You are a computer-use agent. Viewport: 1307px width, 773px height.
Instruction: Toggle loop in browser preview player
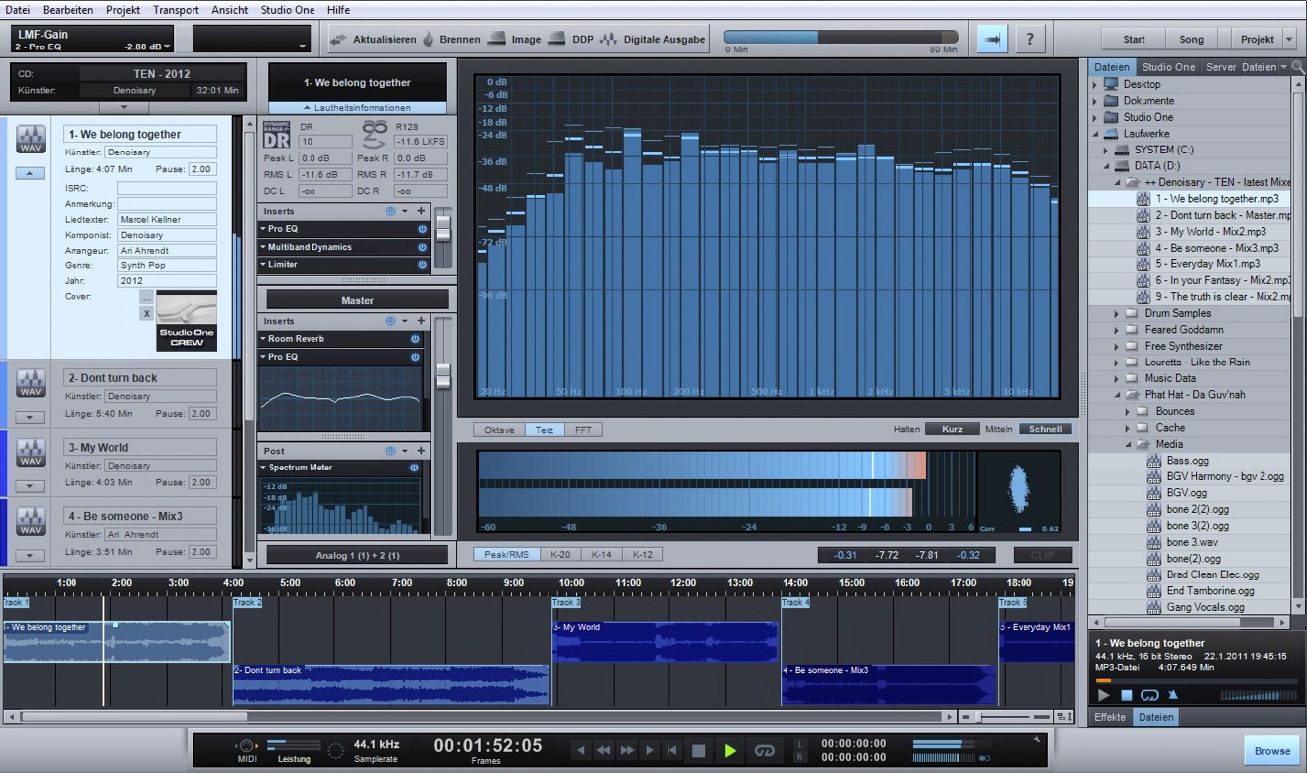(1149, 695)
